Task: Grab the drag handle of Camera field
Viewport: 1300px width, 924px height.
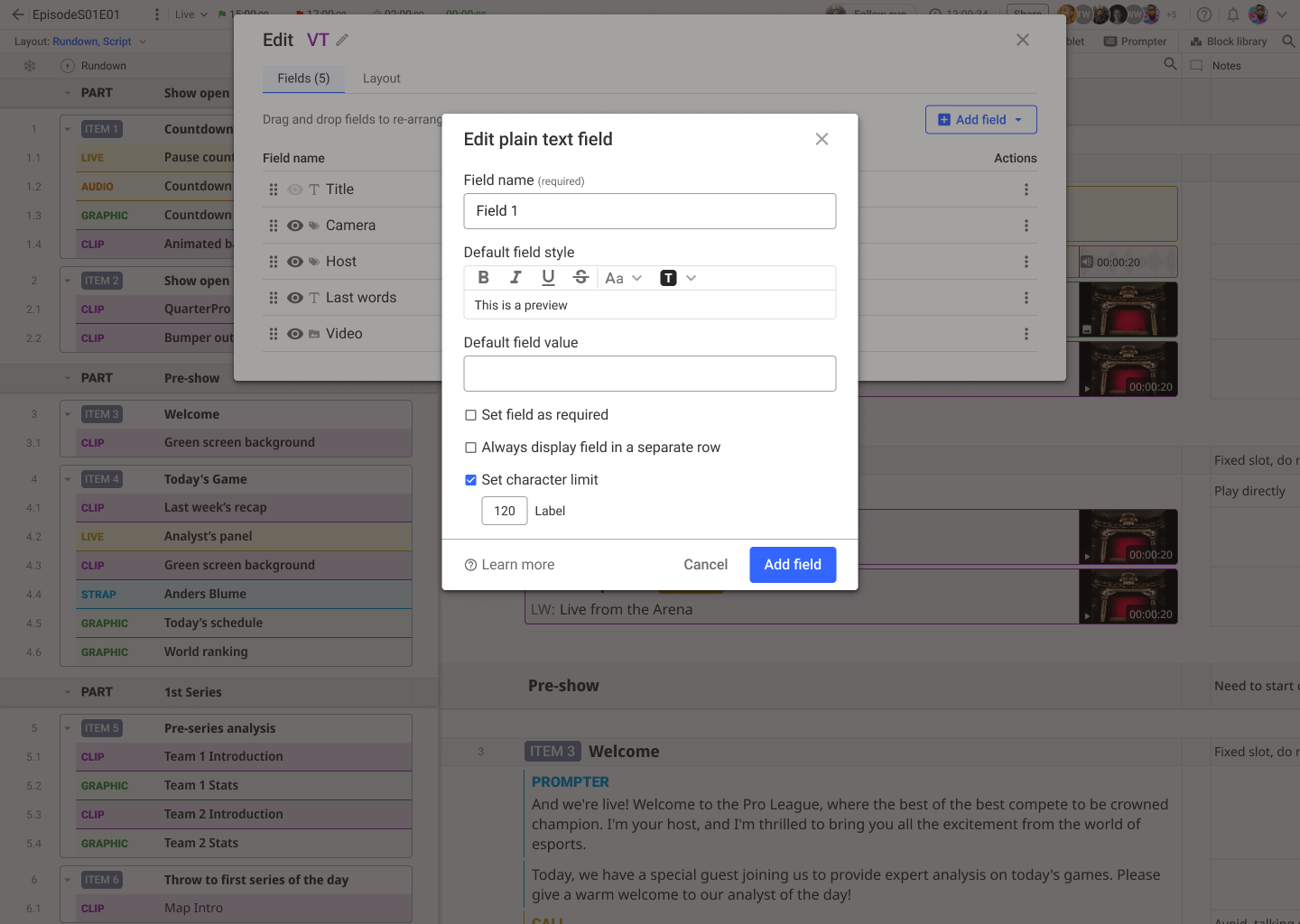Action: (x=274, y=226)
